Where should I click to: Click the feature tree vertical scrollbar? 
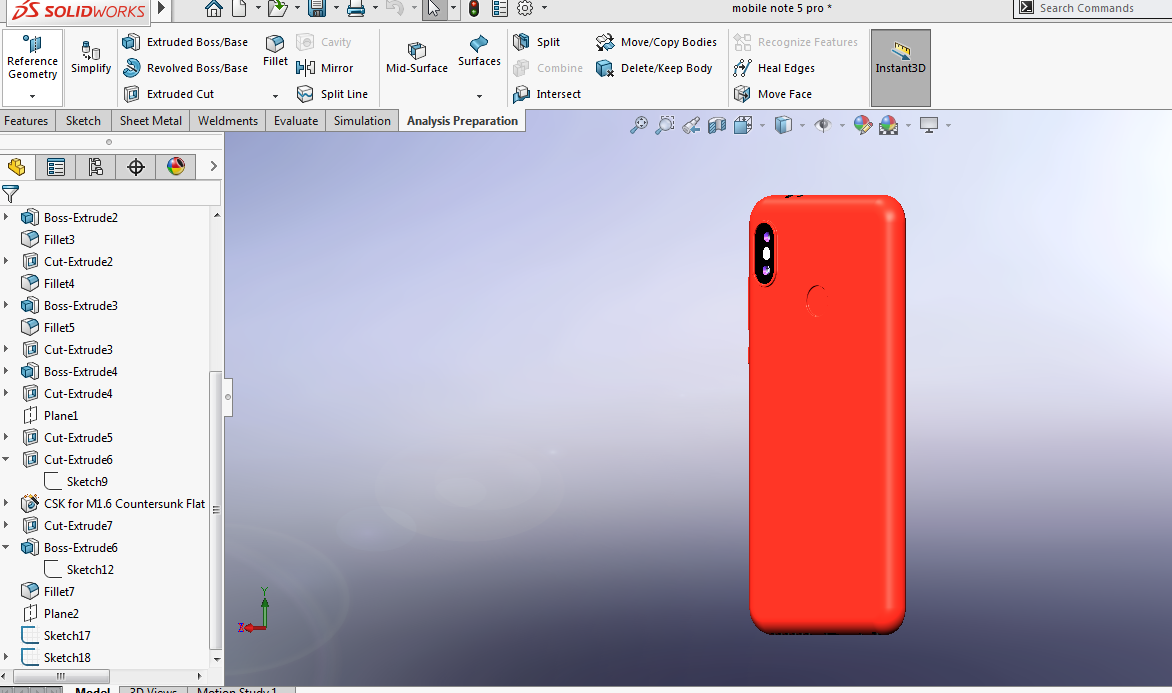(217, 512)
